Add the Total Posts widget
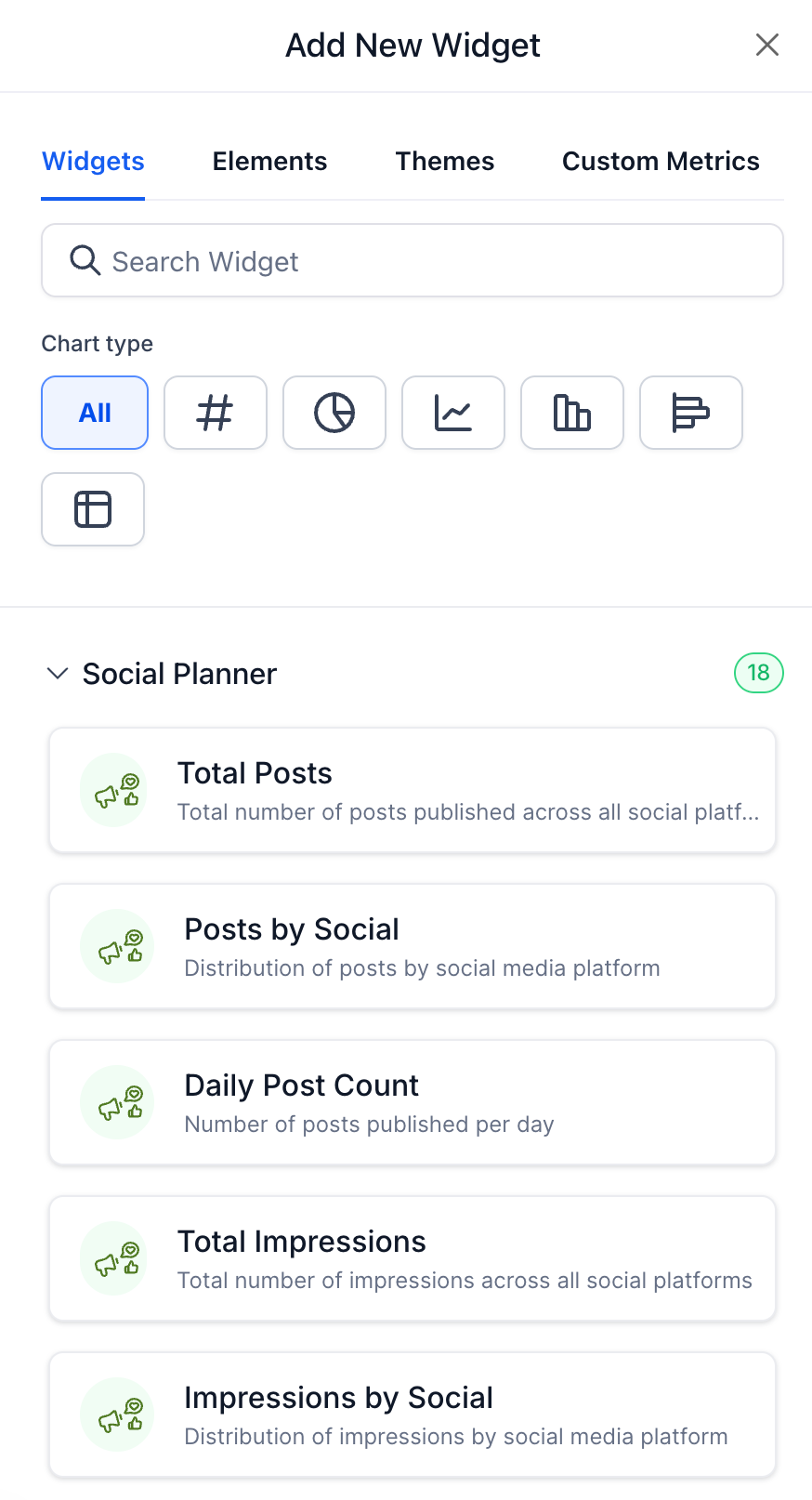This screenshot has height=1500, width=812. pos(413,790)
